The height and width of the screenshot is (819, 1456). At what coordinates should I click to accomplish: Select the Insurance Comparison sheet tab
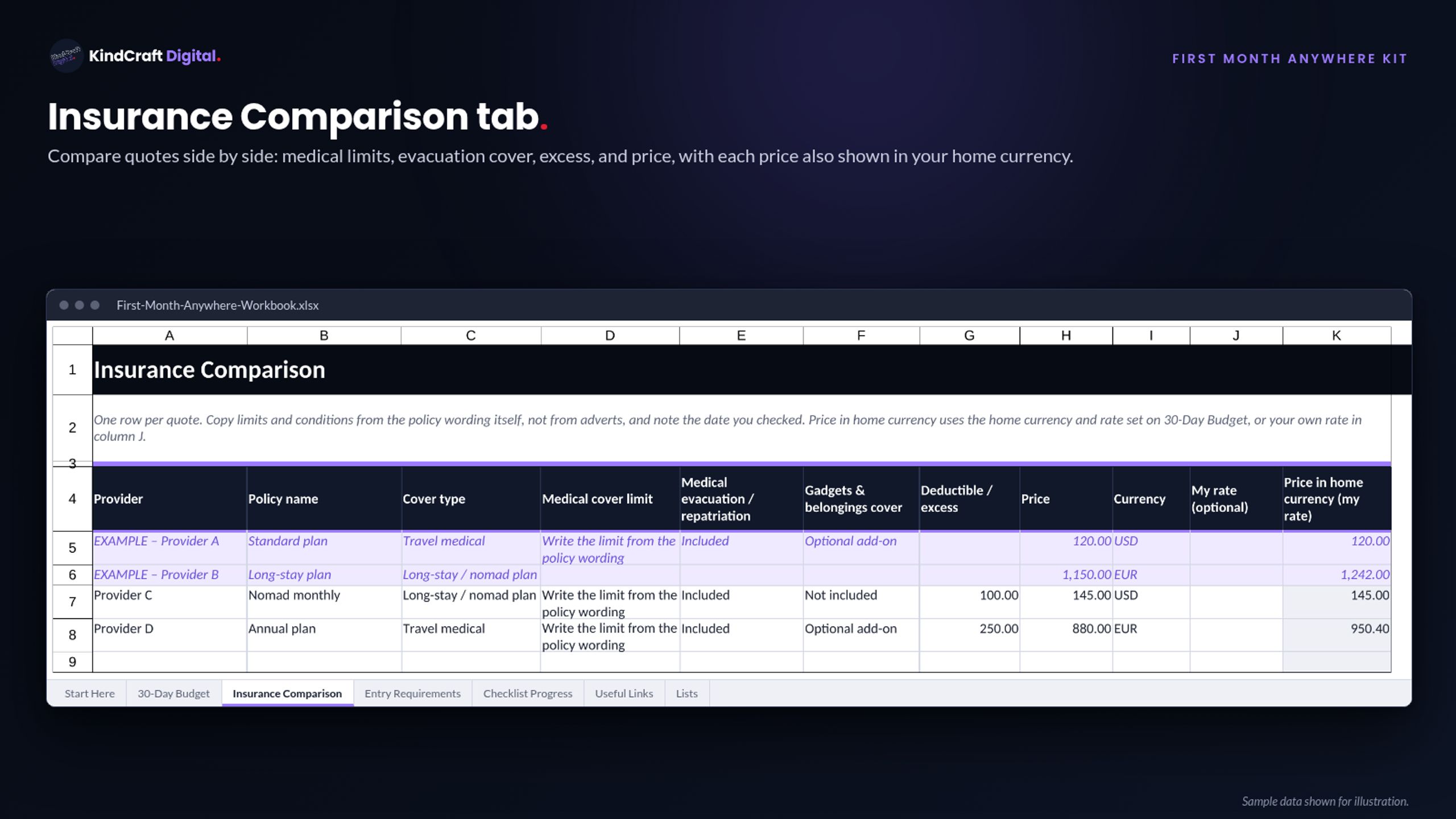(287, 693)
